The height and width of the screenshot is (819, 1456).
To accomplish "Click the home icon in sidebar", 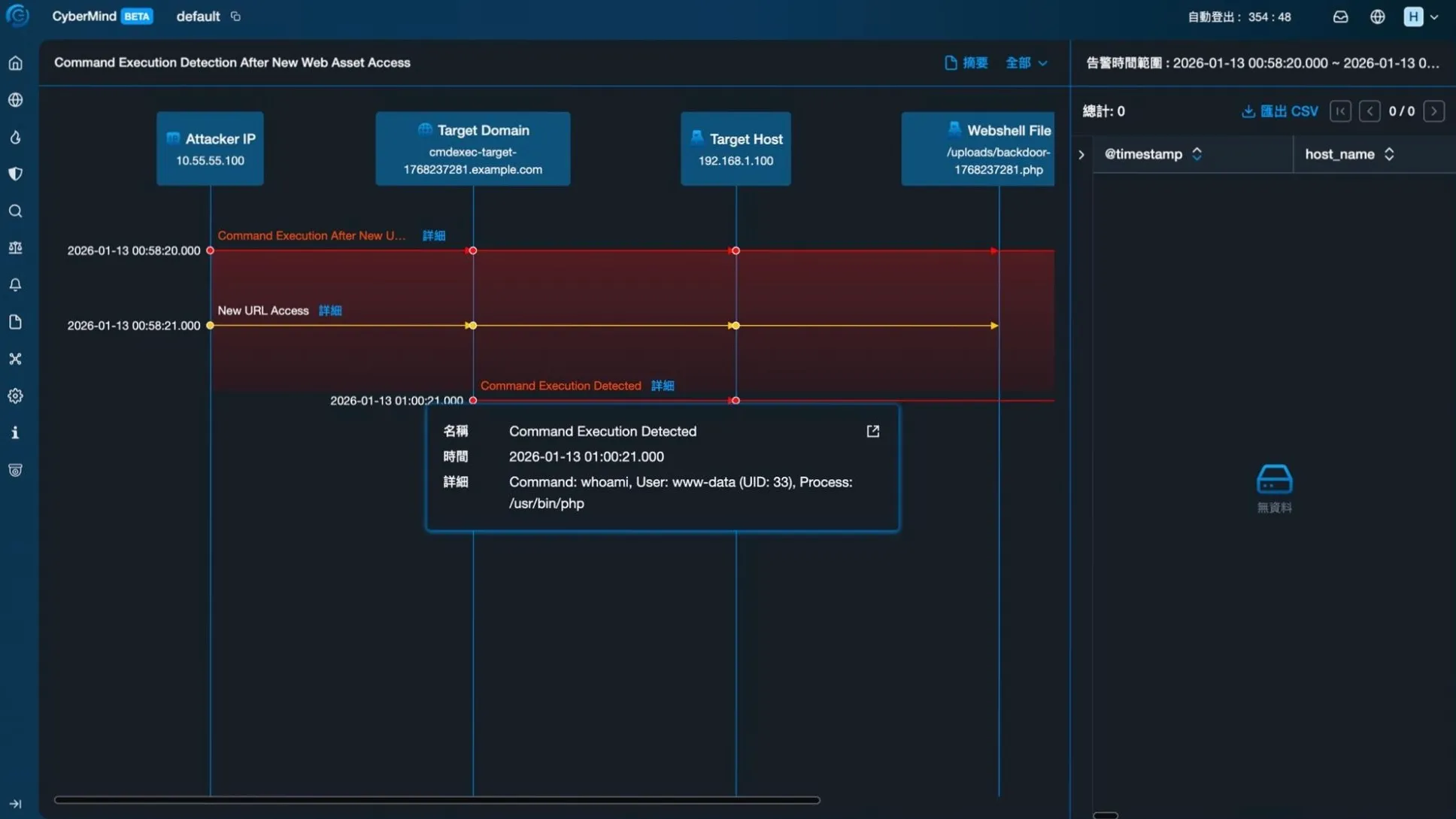I will (16, 63).
